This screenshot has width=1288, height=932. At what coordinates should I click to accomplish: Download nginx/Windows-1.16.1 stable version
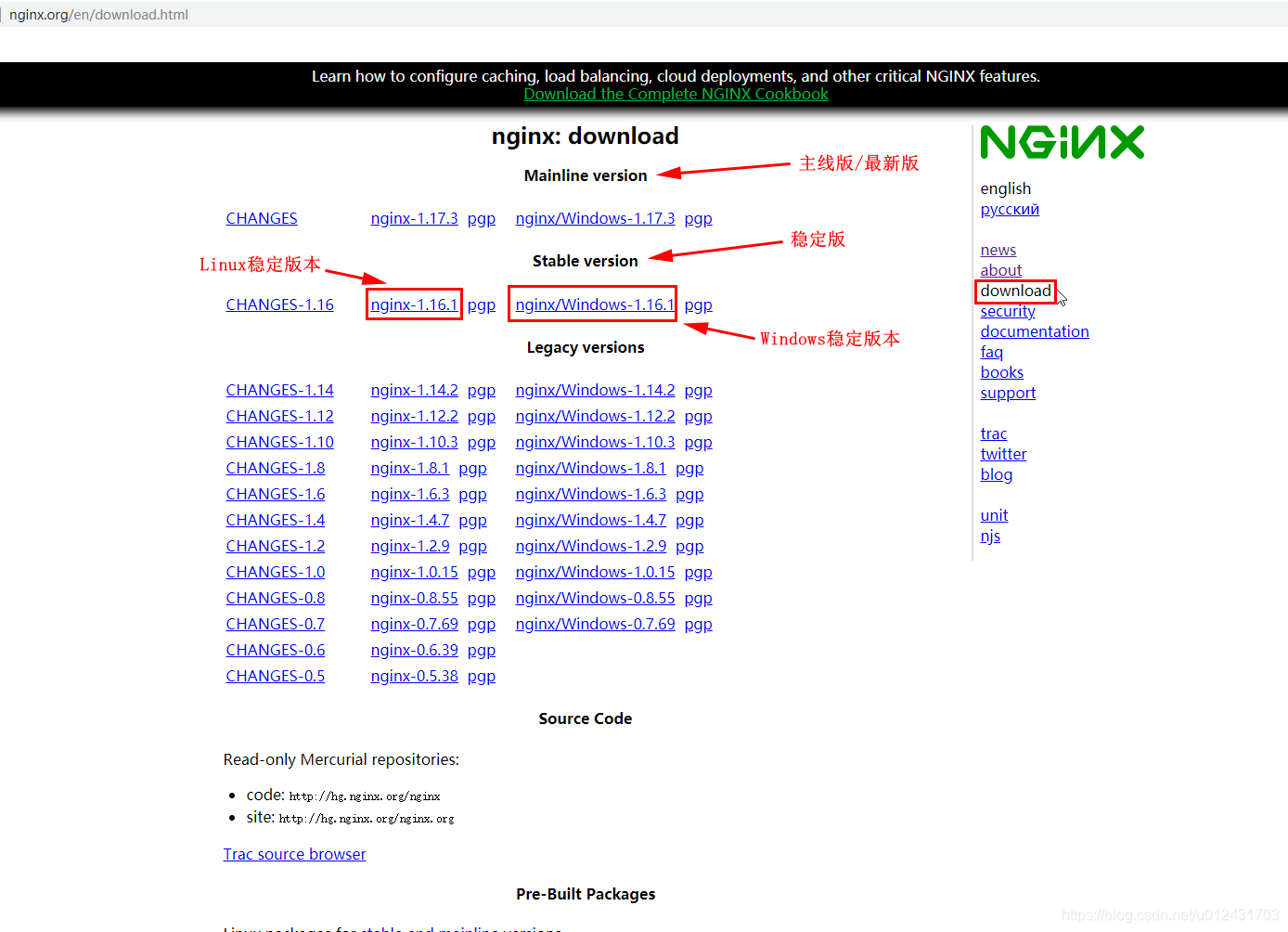pyautogui.click(x=594, y=304)
